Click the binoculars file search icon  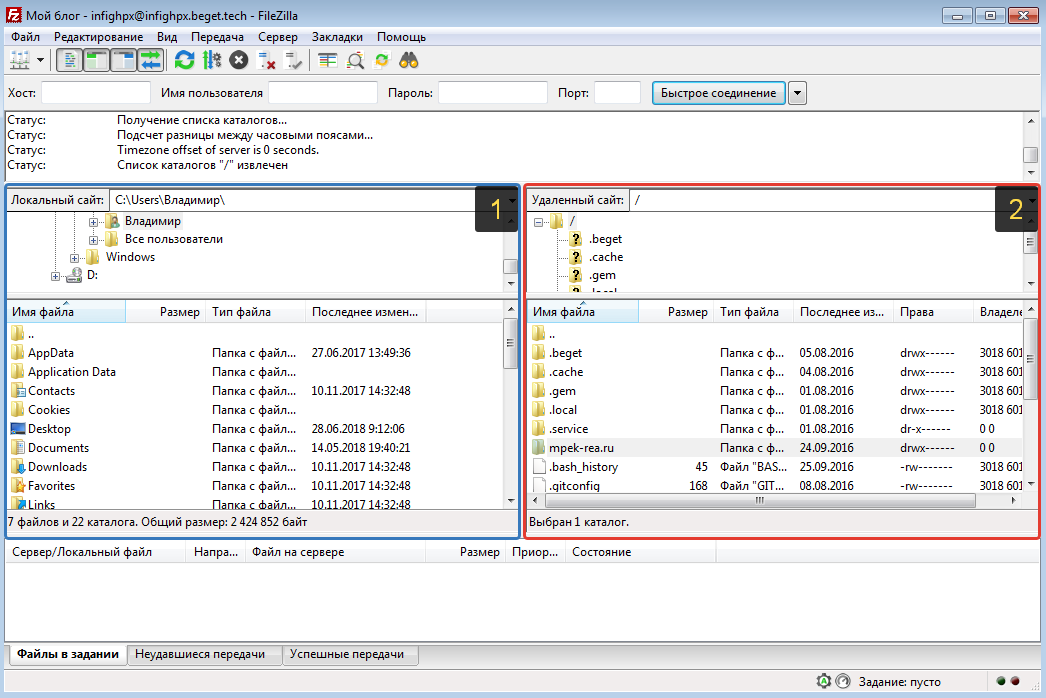click(x=408, y=60)
